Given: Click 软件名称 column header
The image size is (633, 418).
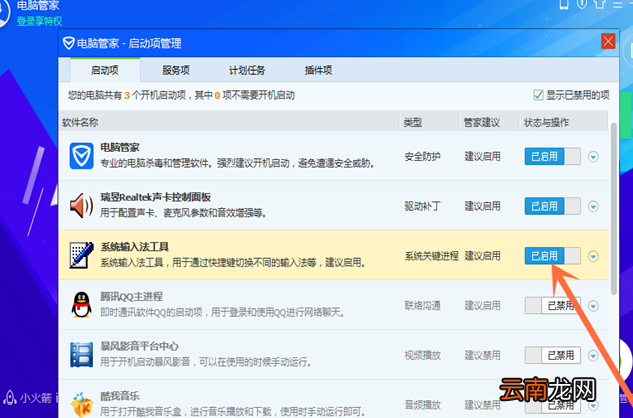Looking at the screenshot, I should [x=80, y=122].
